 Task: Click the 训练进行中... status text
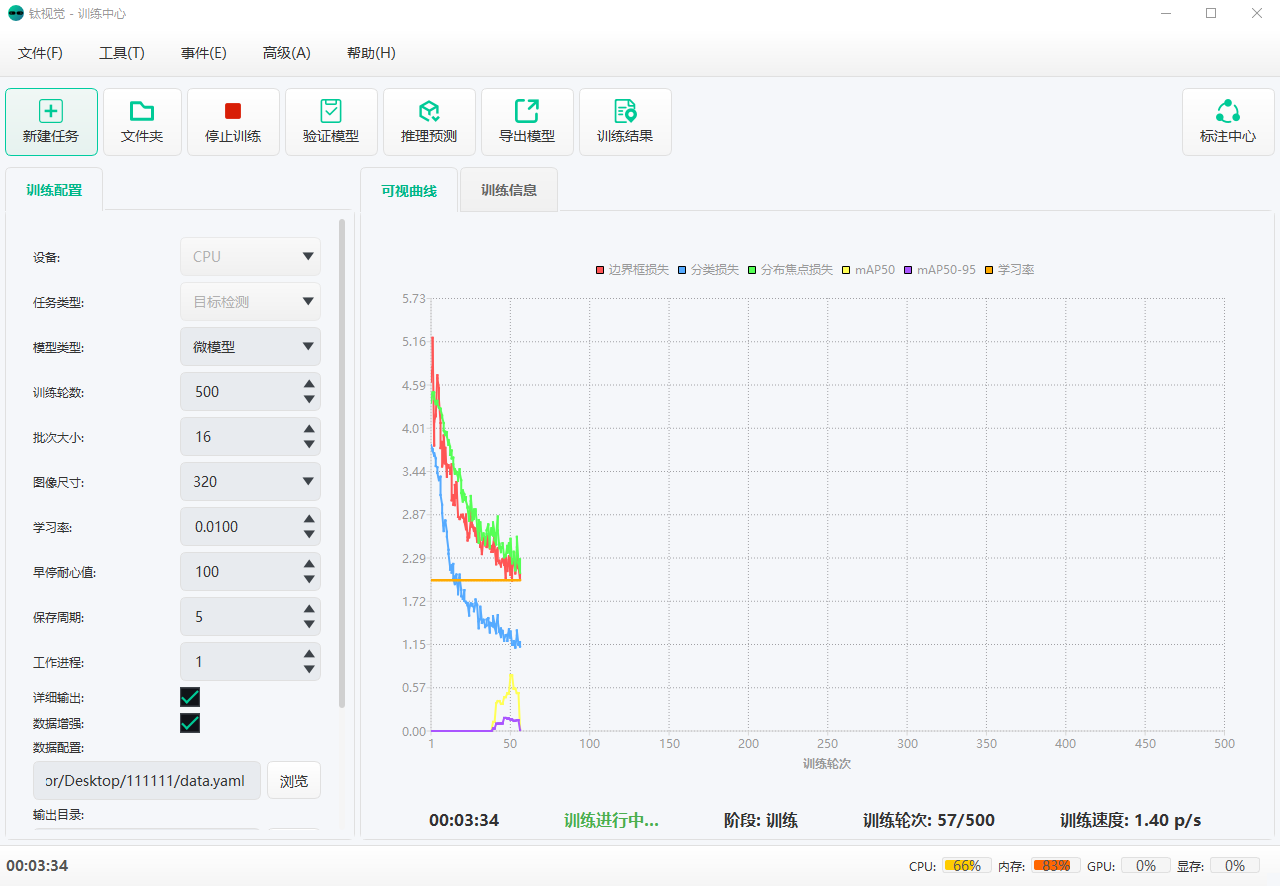click(612, 821)
